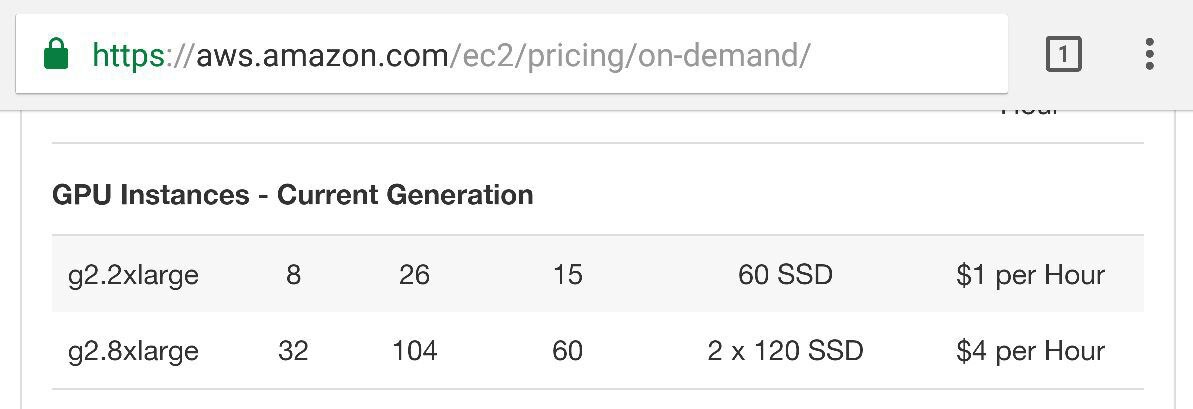Click the vCPU value 32 for g2.8xlarge
1193x409 pixels.
point(293,351)
